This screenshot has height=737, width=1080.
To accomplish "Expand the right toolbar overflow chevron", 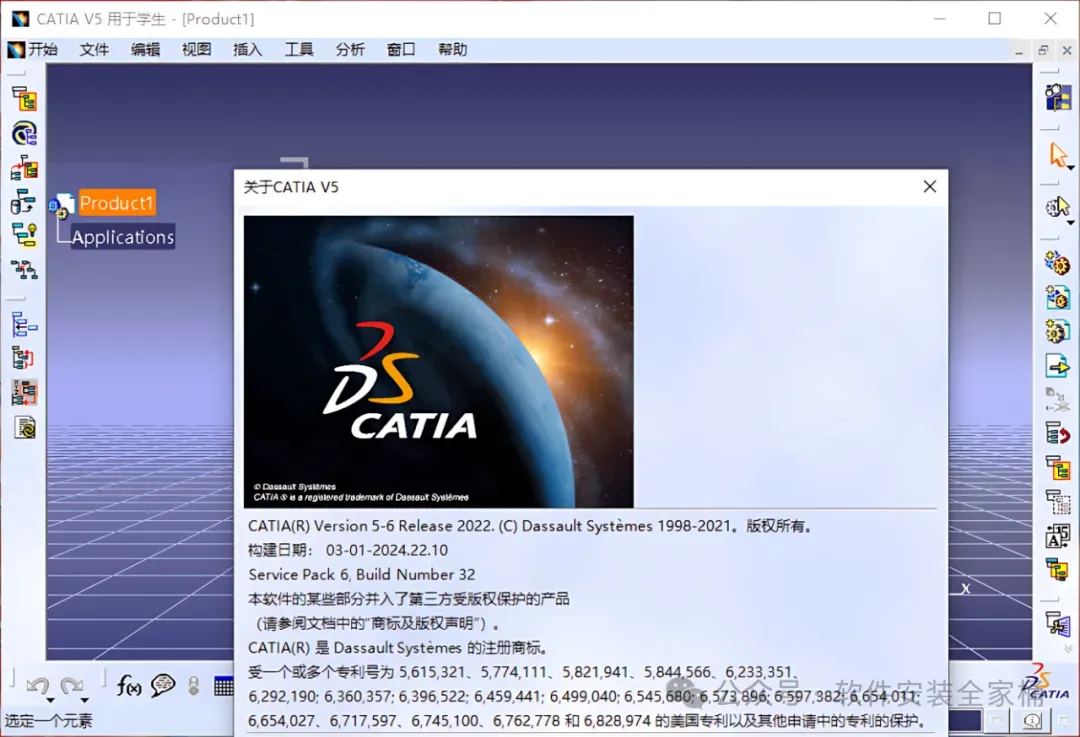I will point(1068,649).
